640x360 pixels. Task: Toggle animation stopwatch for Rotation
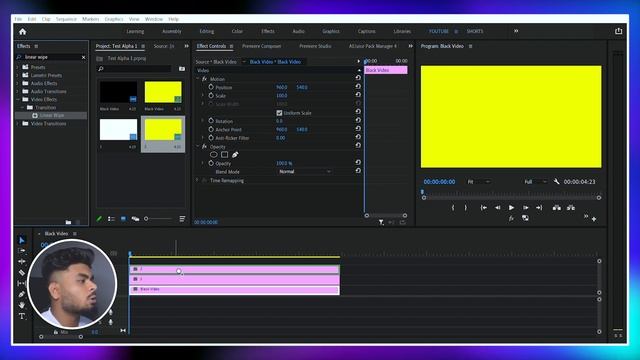pyautogui.click(x=211, y=121)
